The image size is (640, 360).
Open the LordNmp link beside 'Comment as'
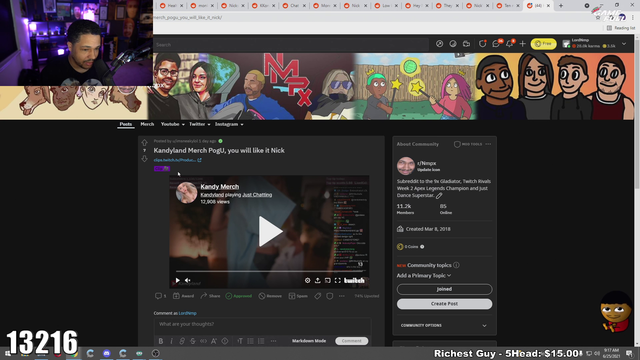[x=188, y=313]
